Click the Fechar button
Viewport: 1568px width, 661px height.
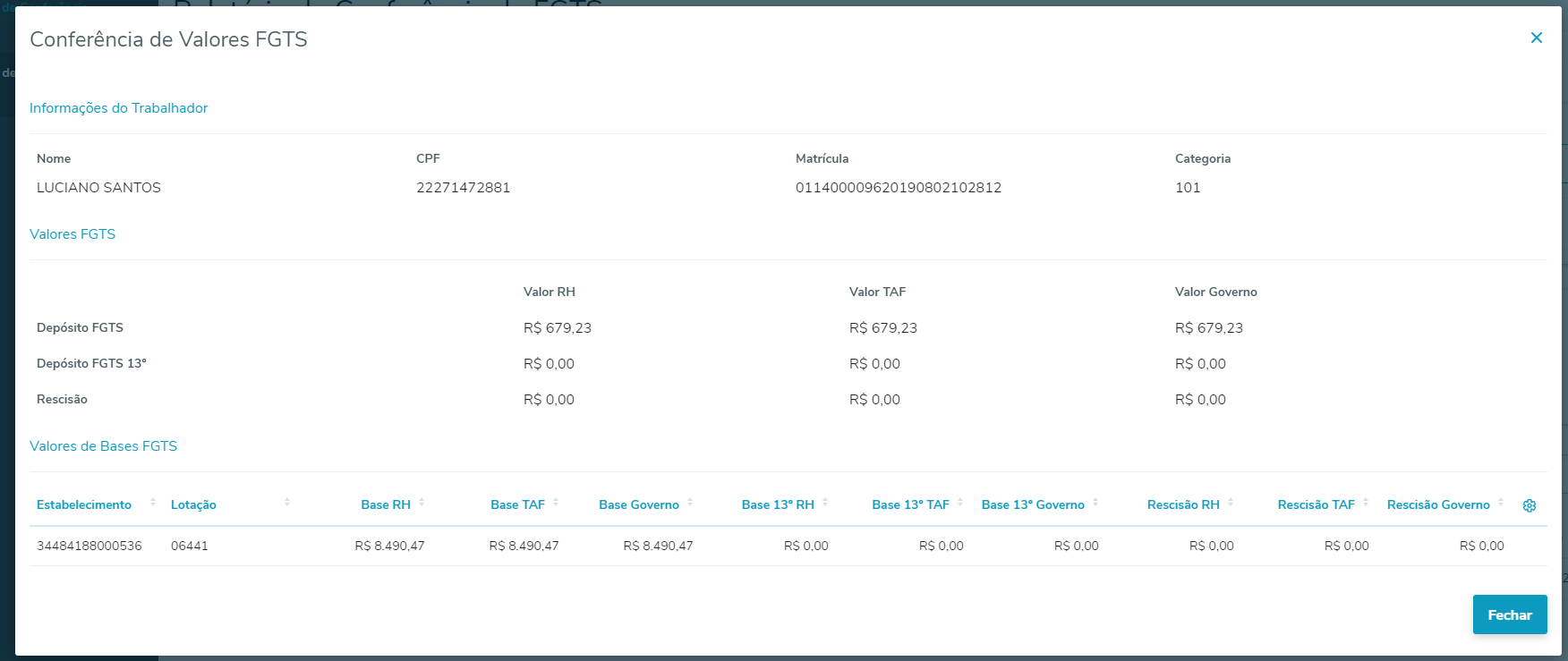click(1510, 614)
